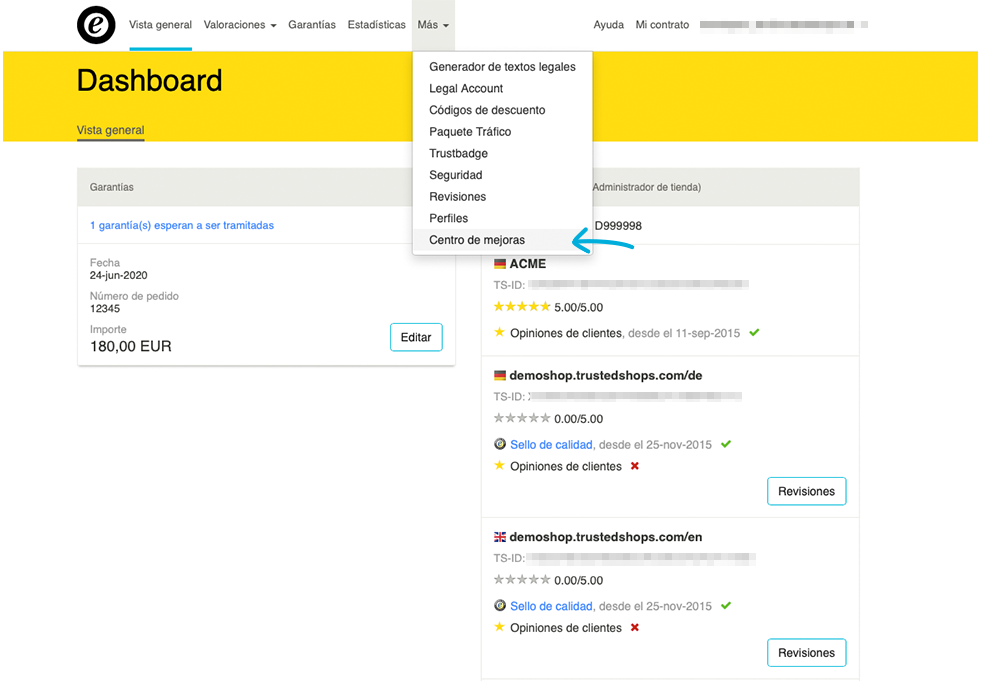The width and height of the screenshot is (981, 681).
Task: Click ACME's gold star rating 5.00/5.00
Action: point(522,307)
